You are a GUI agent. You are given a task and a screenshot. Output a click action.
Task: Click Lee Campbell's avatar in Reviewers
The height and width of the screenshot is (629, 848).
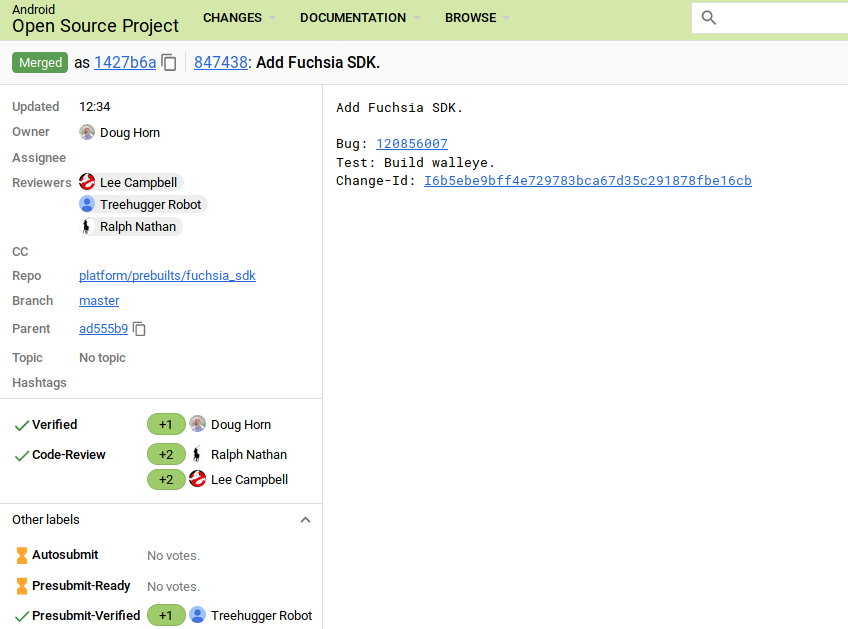[x=87, y=182]
